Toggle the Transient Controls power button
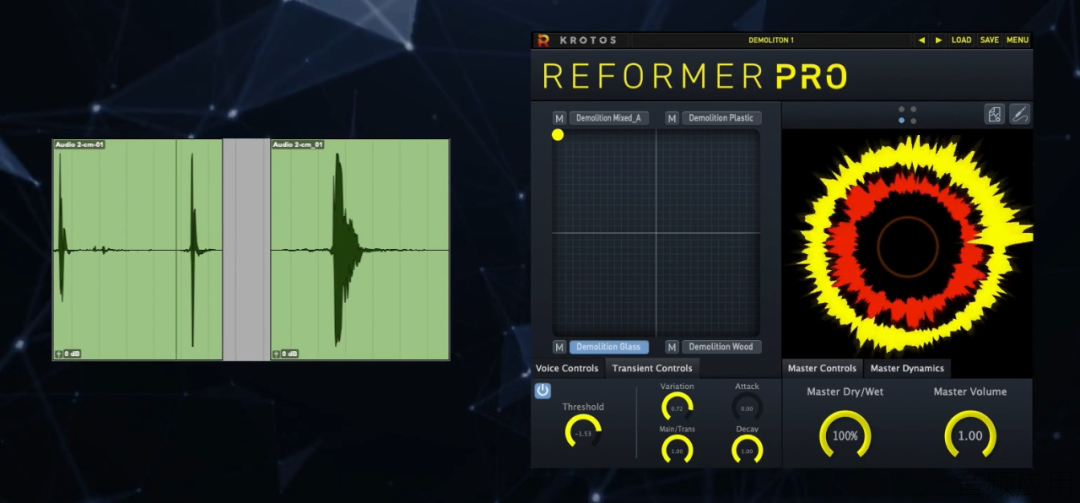The width and height of the screenshot is (1080, 503). 543,391
